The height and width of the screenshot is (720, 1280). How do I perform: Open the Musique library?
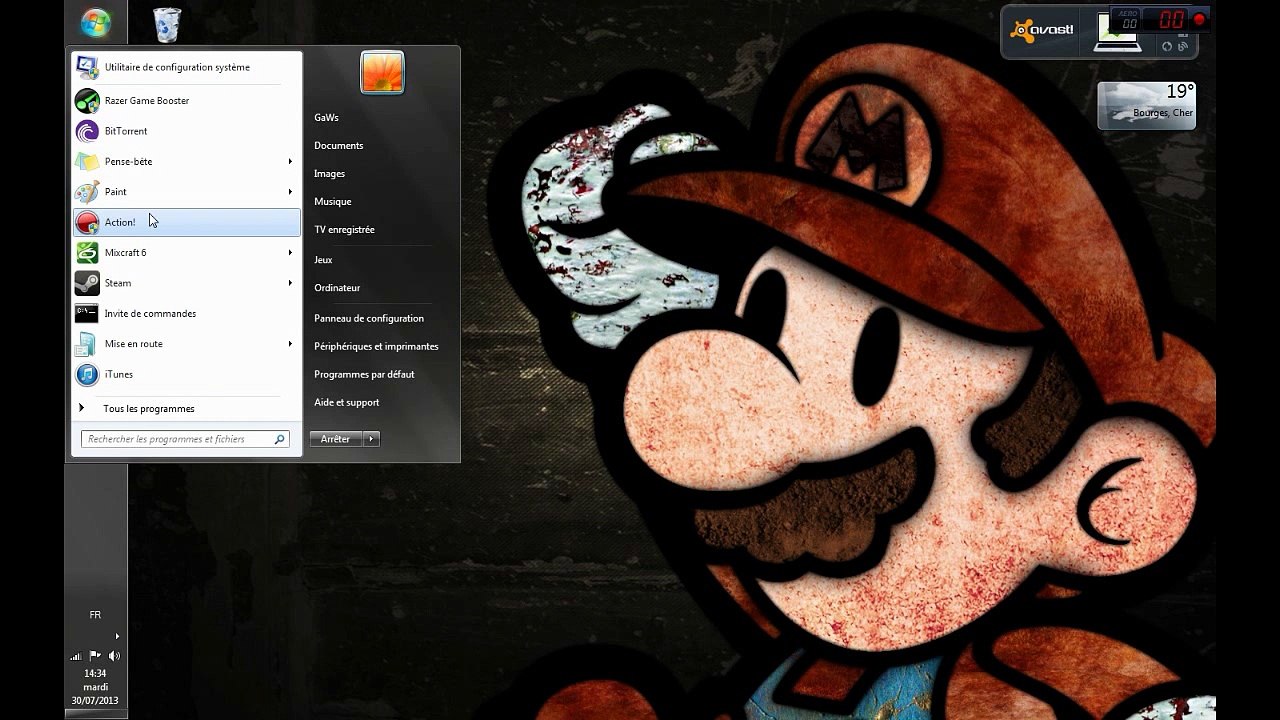click(x=332, y=201)
